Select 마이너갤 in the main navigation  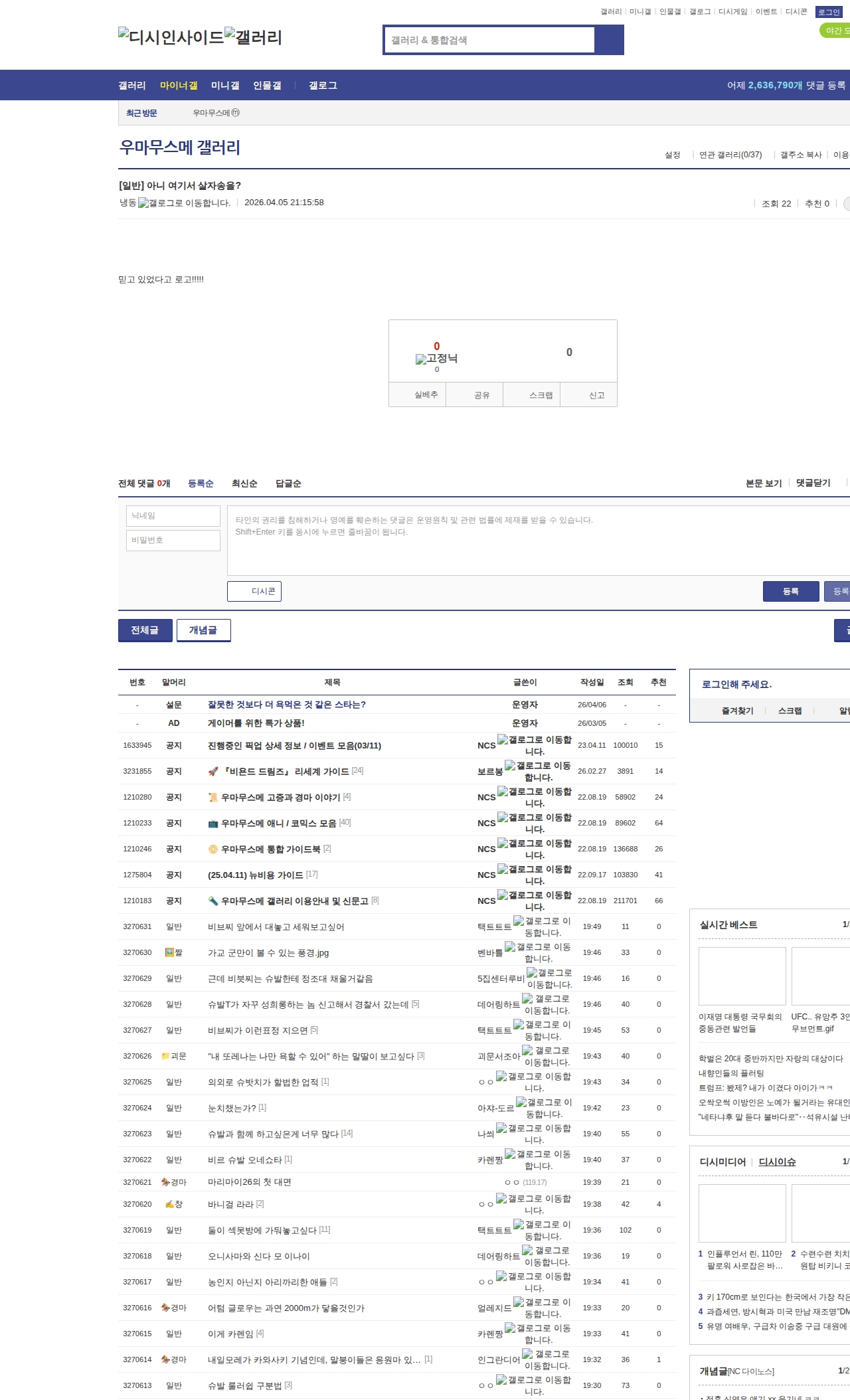179,85
